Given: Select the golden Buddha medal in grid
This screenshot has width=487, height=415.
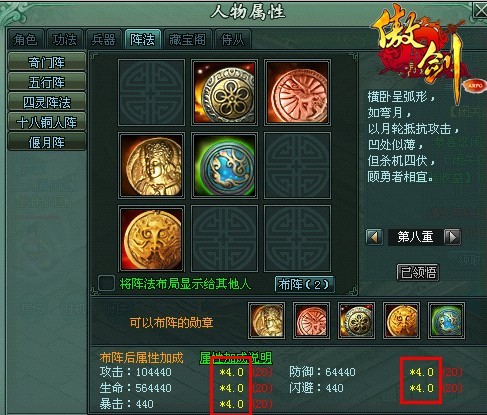Looking at the screenshot, I should pyautogui.click(x=151, y=166).
